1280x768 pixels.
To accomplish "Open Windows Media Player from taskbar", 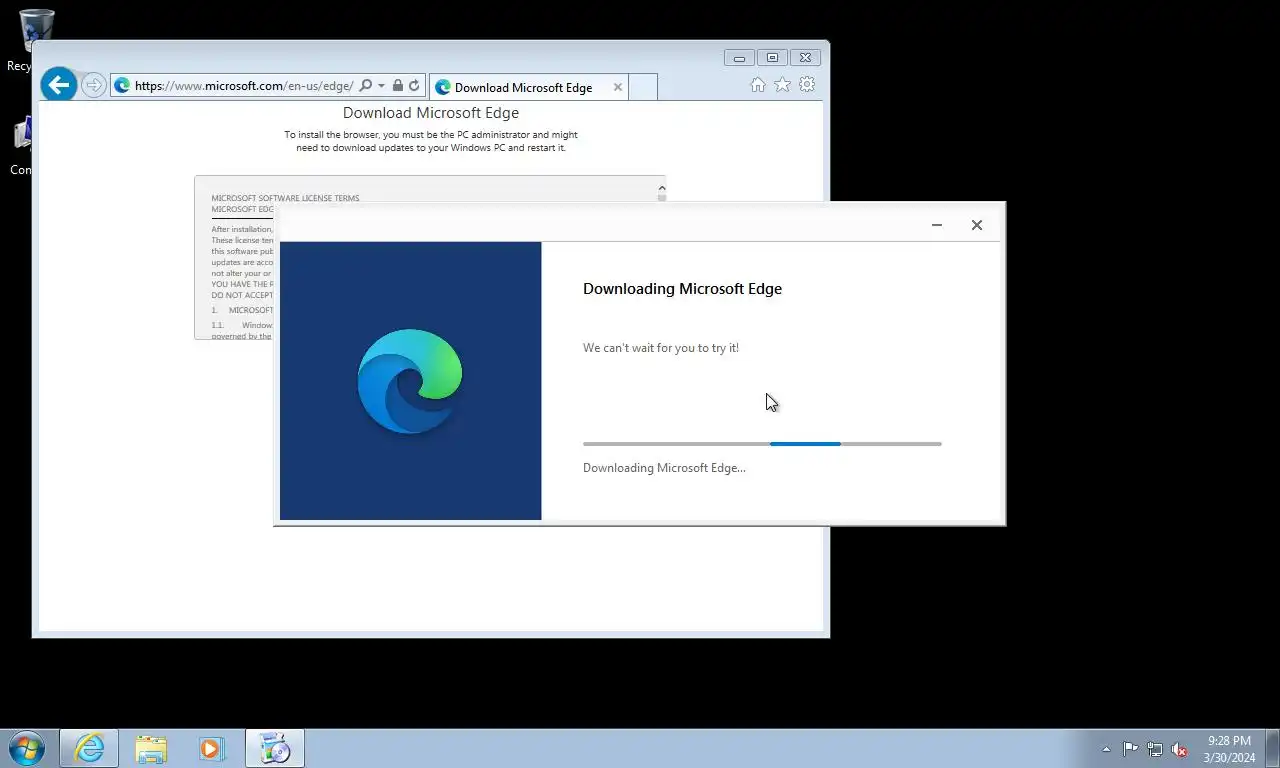I will (212, 748).
